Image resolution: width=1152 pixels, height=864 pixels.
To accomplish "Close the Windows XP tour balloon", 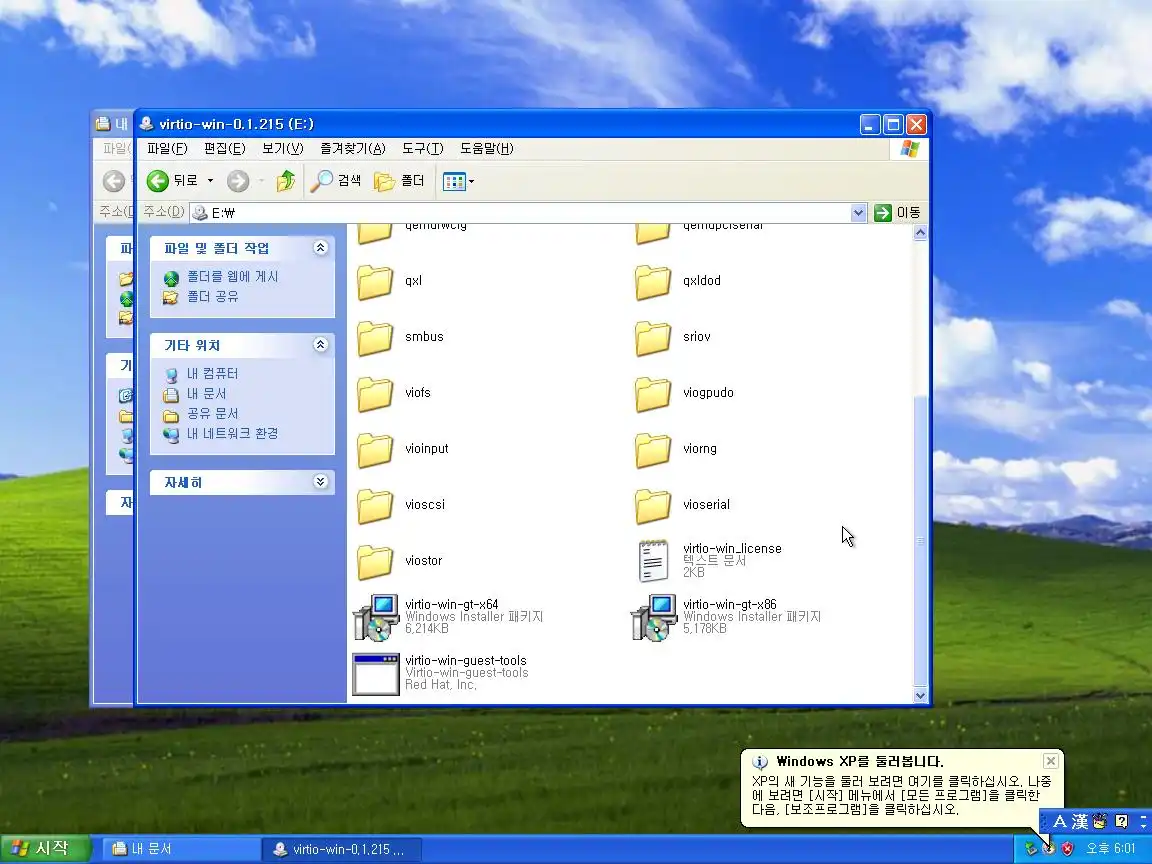I will (x=1051, y=760).
